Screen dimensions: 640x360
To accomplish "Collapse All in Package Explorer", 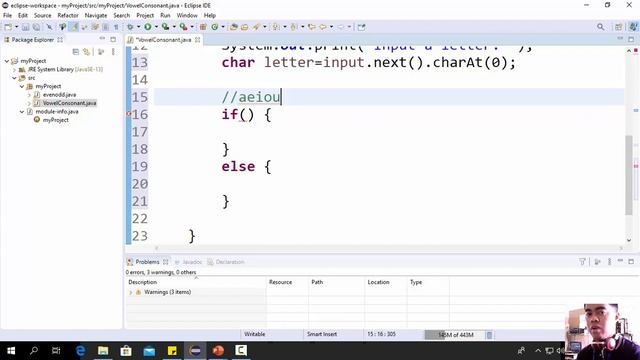I will point(76,52).
